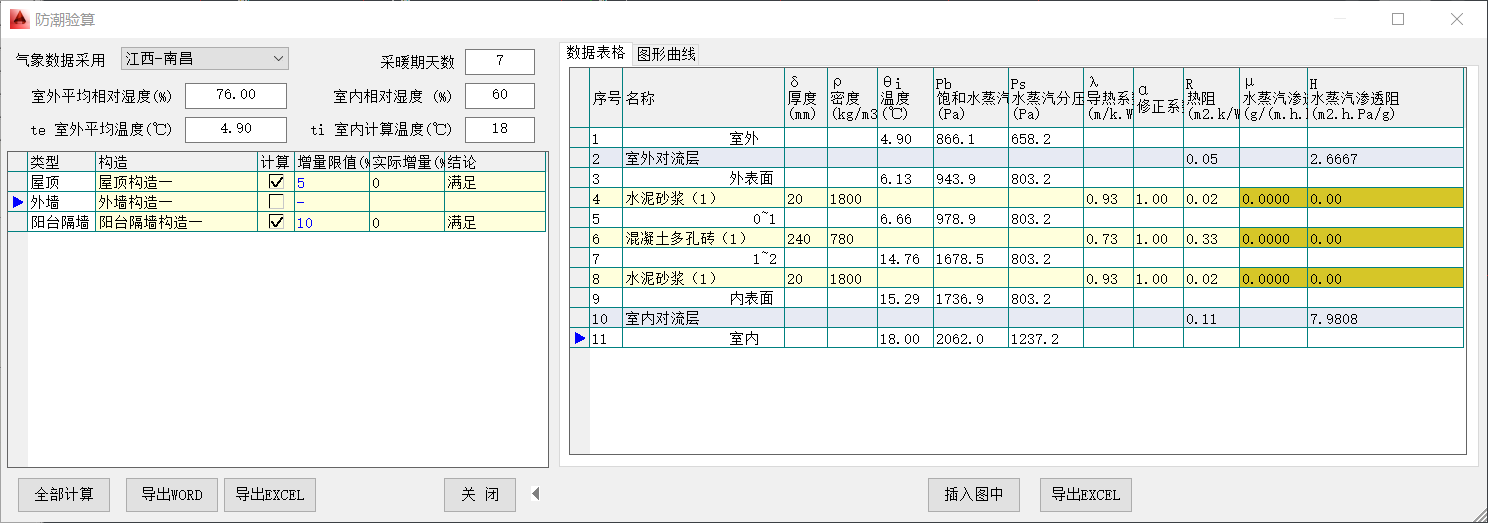The width and height of the screenshot is (1488, 523).
Task: Click the density value 780
Action: coord(853,238)
